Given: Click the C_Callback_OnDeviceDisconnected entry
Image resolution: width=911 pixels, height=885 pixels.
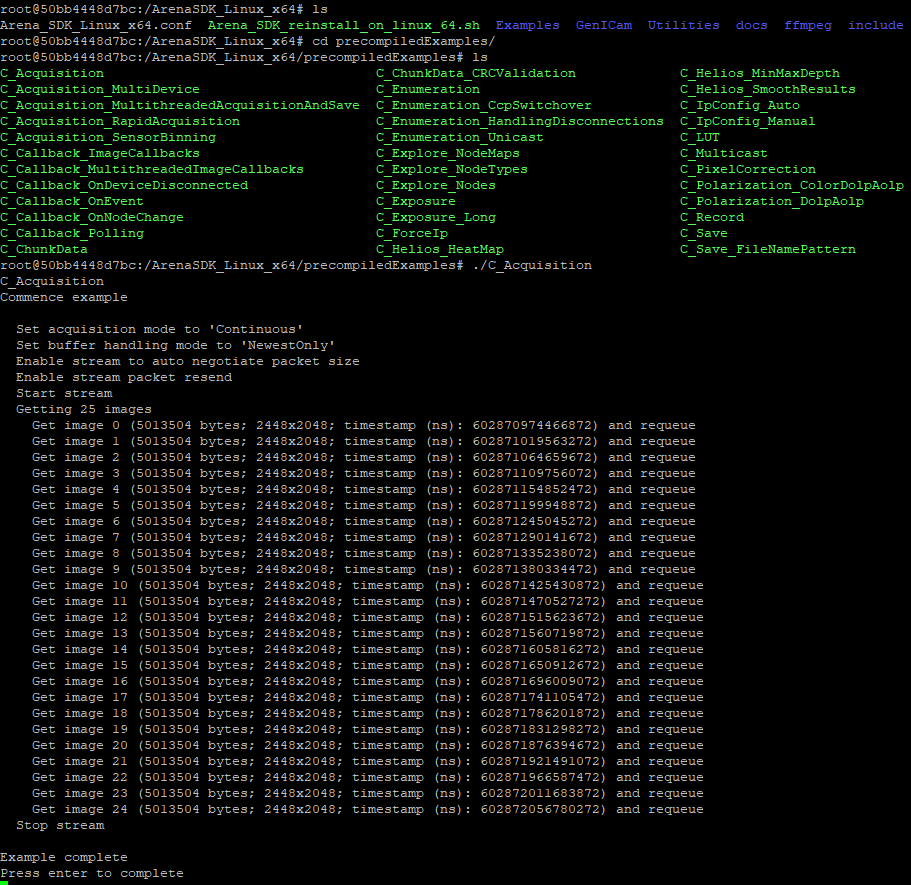Looking at the screenshot, I should tap(124, 185).
